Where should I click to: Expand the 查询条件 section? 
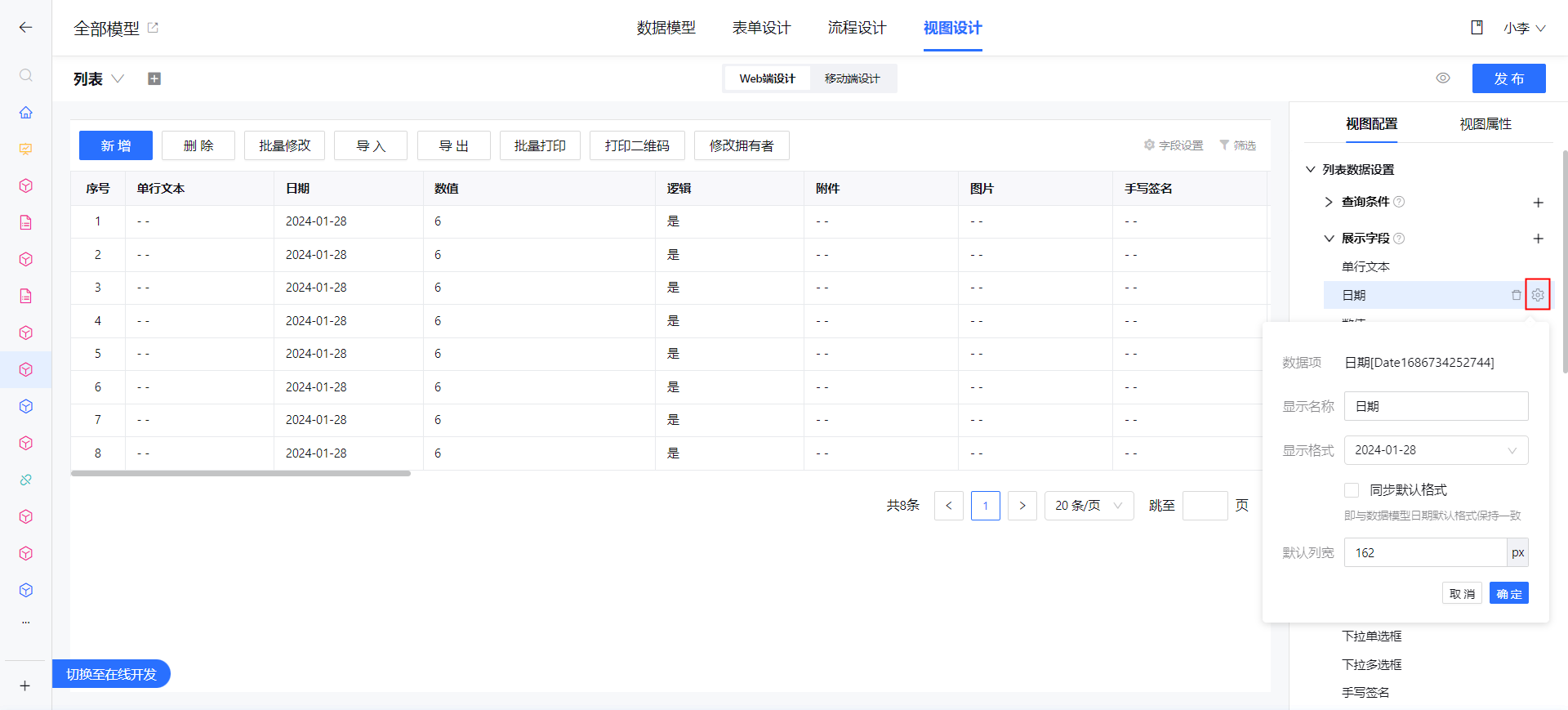[1329, 202]
